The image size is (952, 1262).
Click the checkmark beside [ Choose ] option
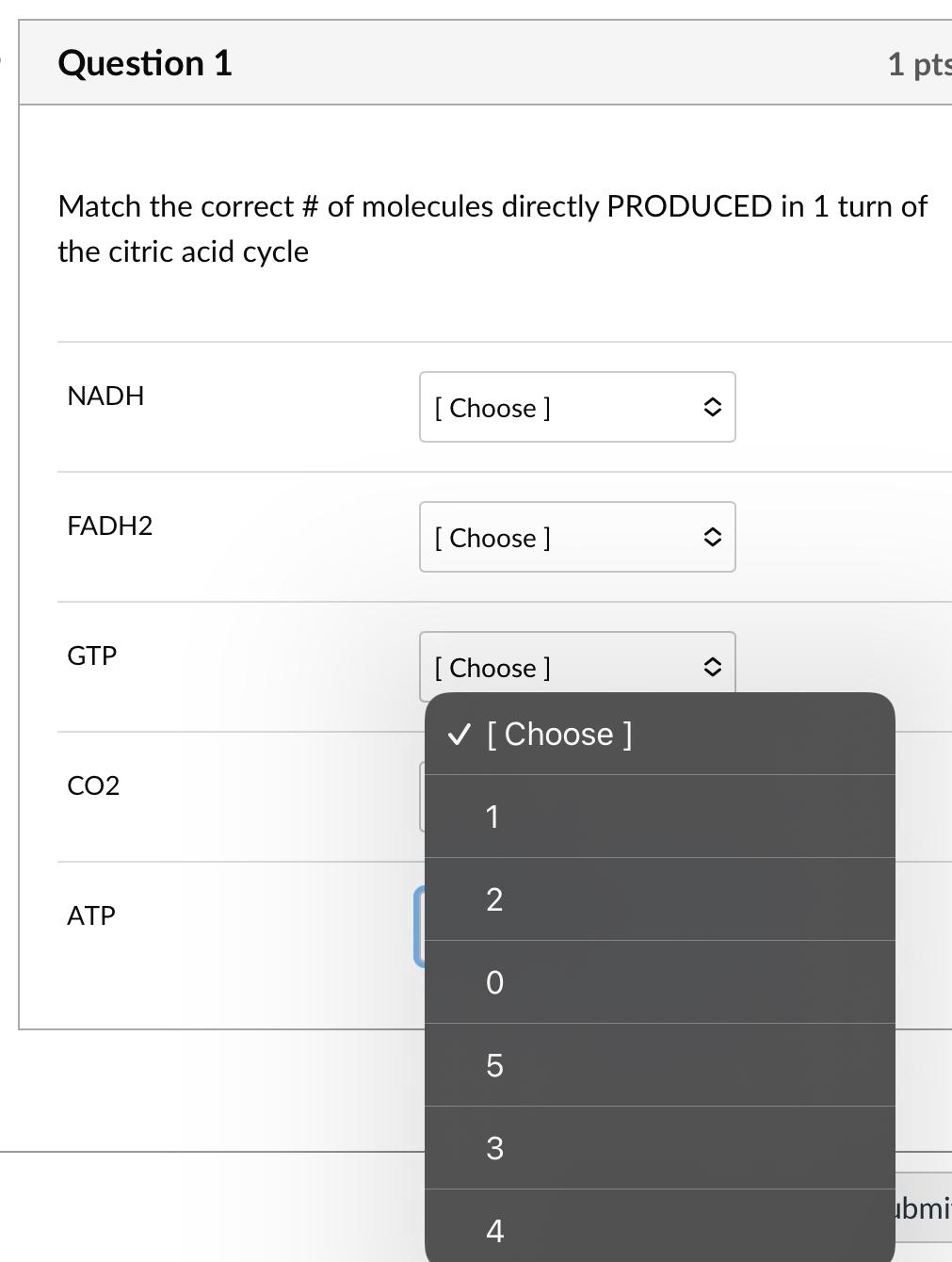coord(459,735)
